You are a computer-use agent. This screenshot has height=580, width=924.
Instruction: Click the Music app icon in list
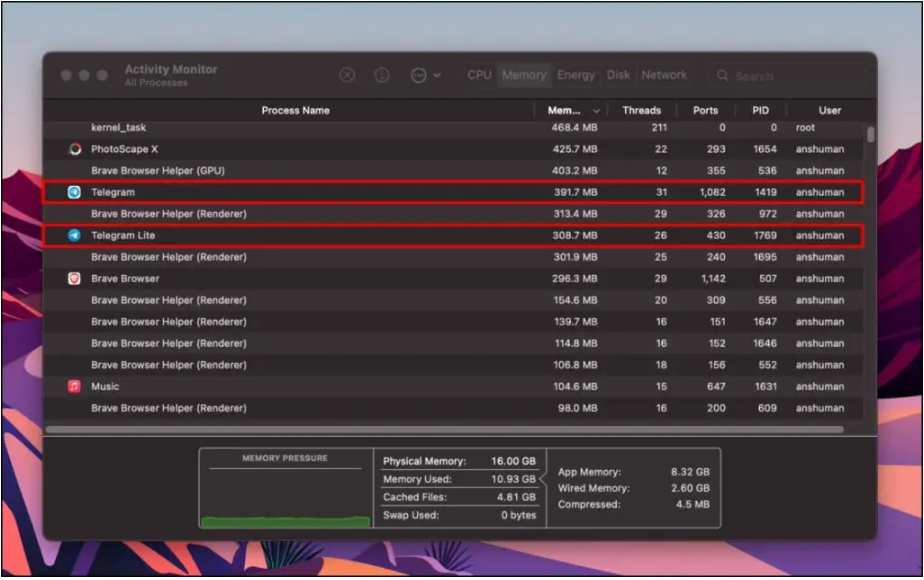click(74, 387)
